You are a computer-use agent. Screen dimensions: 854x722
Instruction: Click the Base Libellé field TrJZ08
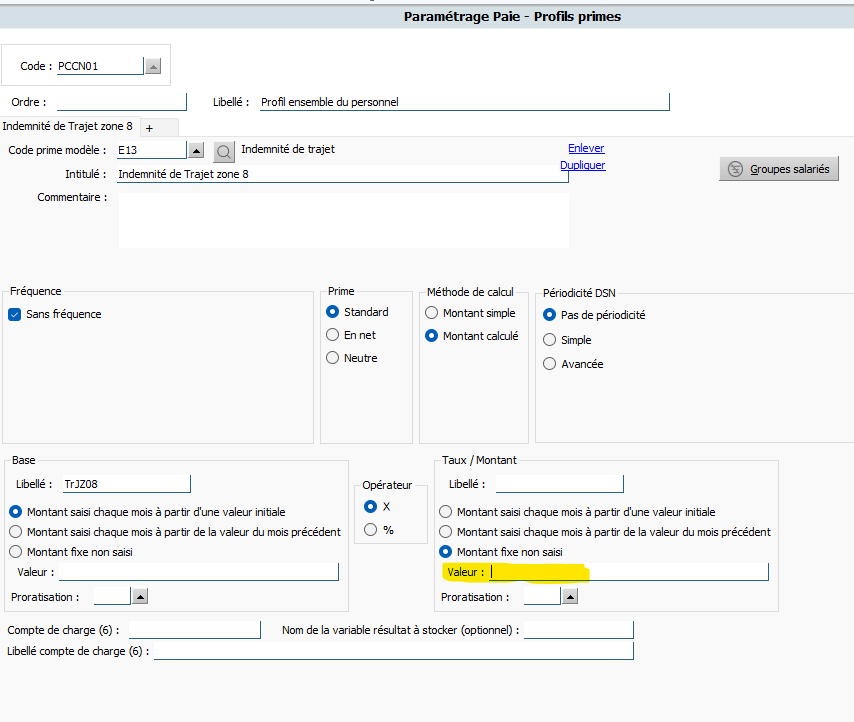coord(127,484)
